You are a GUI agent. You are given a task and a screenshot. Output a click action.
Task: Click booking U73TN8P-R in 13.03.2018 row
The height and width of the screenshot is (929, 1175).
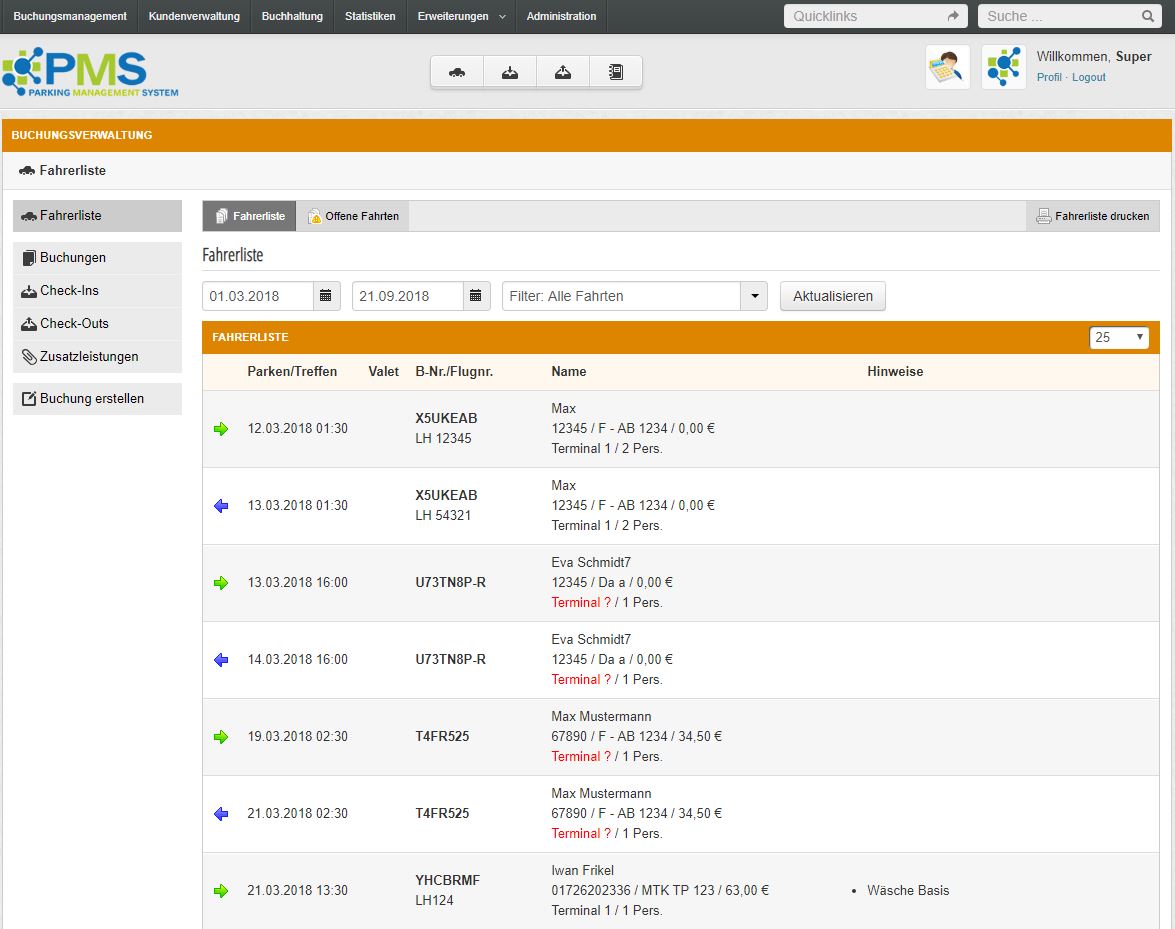(450, 582)
